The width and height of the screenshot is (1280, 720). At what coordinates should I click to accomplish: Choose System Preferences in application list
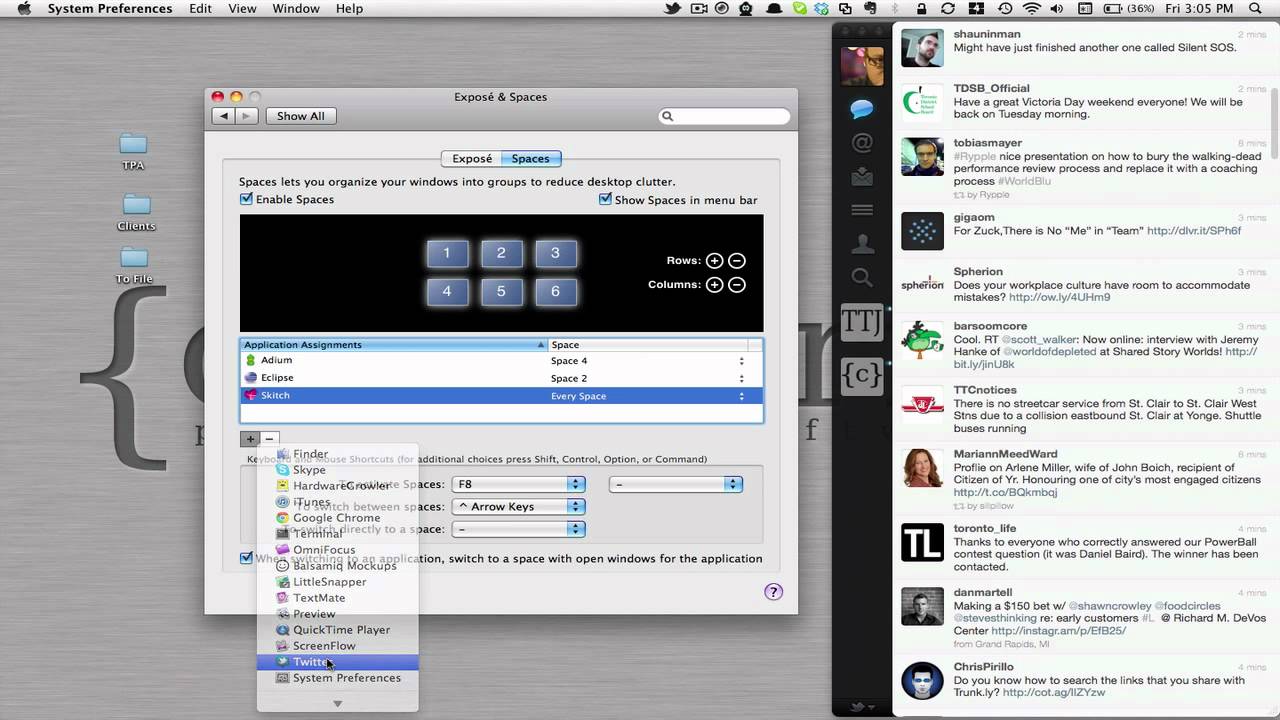(x=337, y=678)
